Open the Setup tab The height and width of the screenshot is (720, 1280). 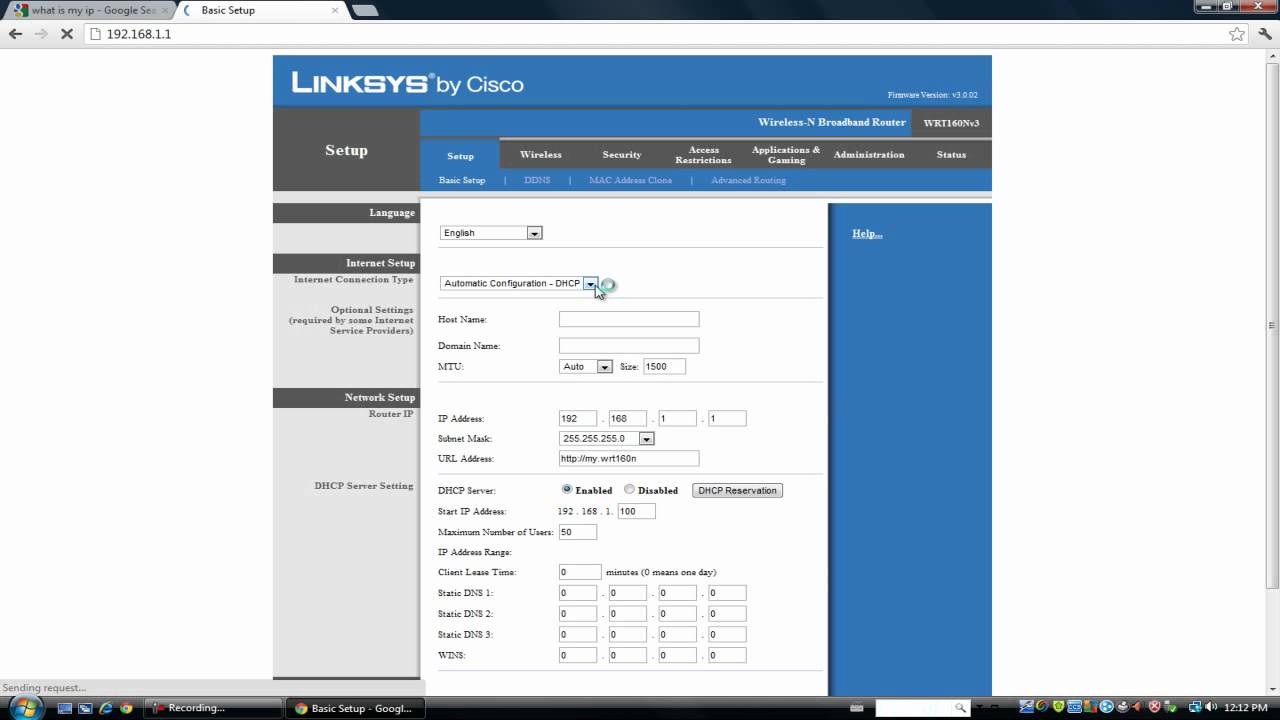pyautogui.click(x=460, y=155)
